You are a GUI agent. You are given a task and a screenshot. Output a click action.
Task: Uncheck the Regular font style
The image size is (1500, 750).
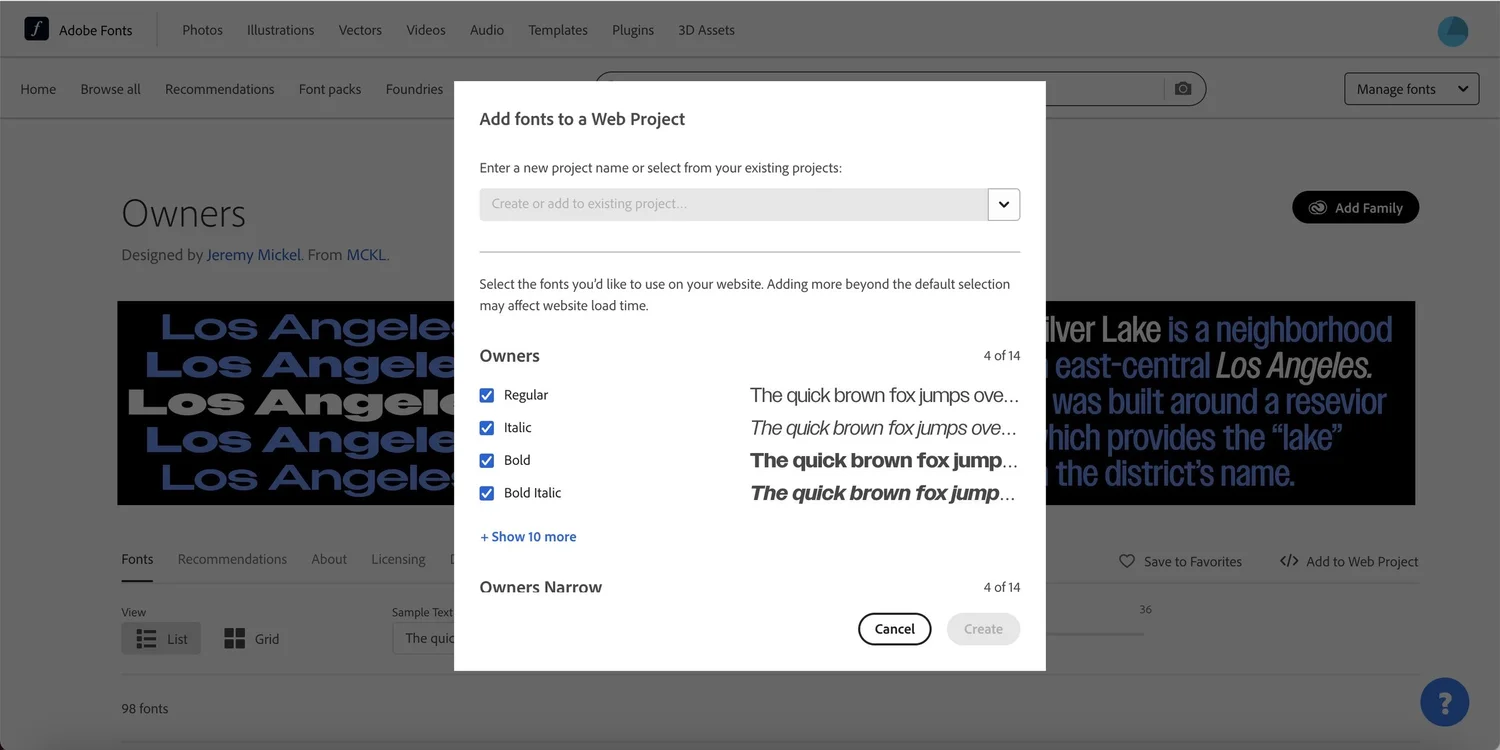pos(486,395)
